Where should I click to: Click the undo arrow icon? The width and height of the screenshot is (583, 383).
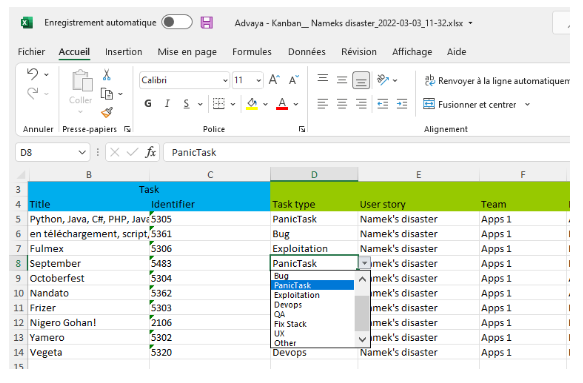click(33, 74)
